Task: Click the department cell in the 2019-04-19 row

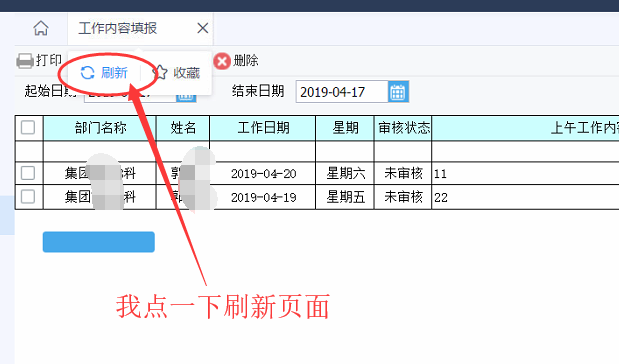Action: (x=100, y=197)
